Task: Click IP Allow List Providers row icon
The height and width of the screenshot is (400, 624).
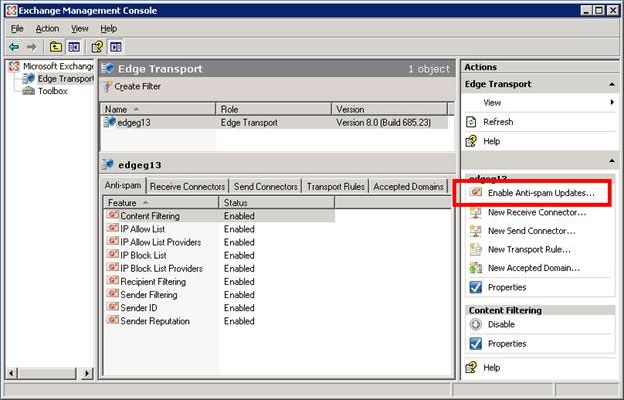Action: (x=113, y=242)
